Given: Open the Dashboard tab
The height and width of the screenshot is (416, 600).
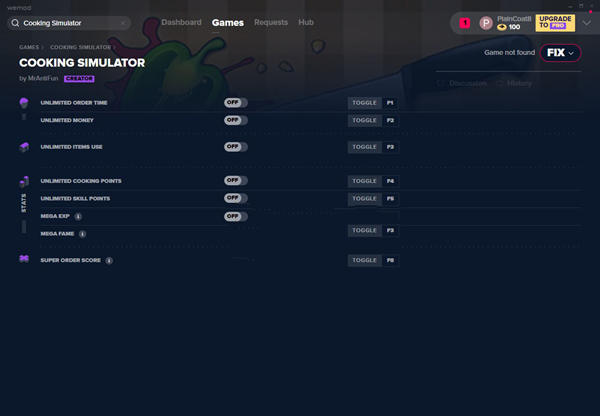Looking at the screenshot, I should [181, 22].
